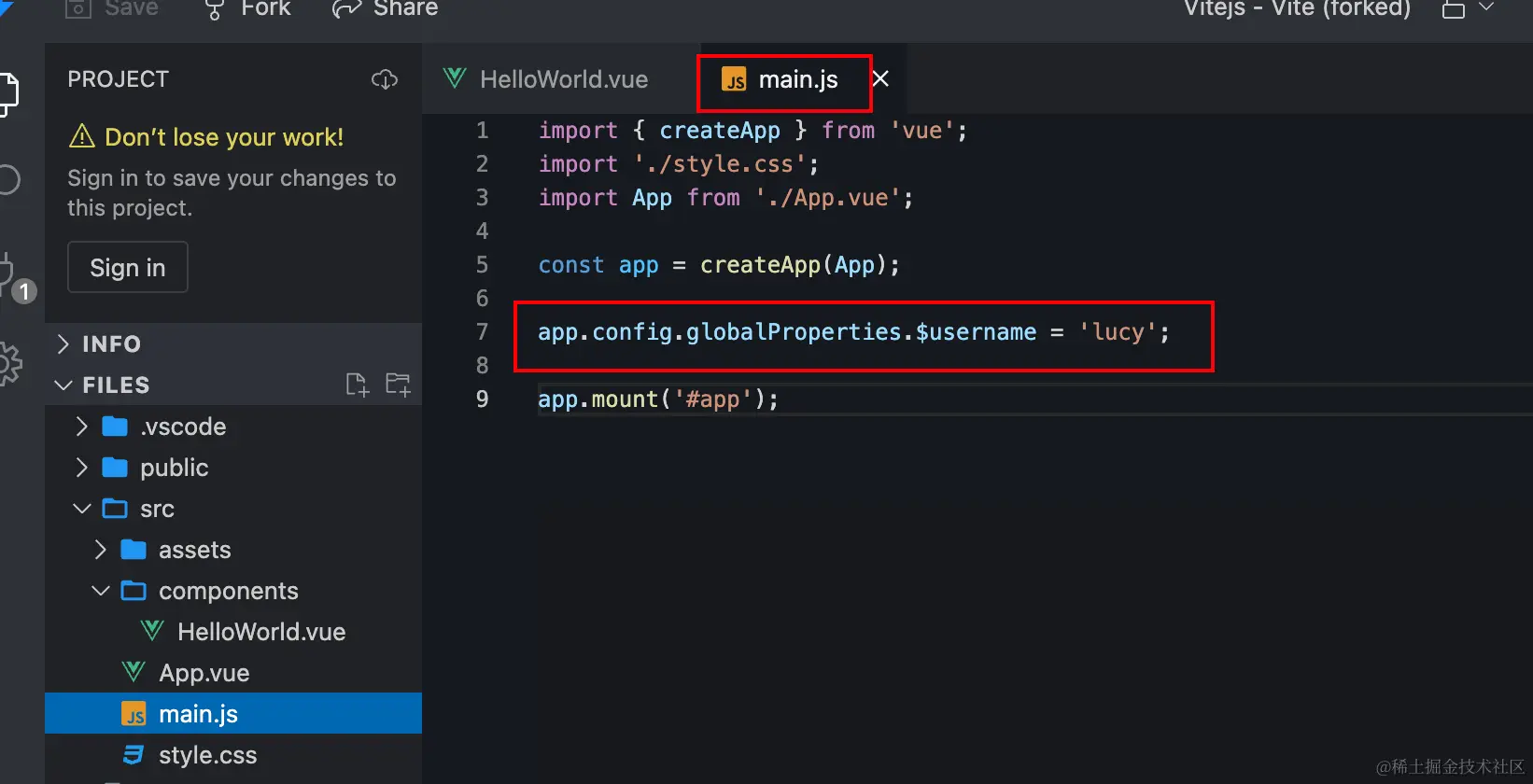Image resolution: width=1533 pixels, height=784 pixels.
Task: Click the assets folder icon
Action: pyautogui.click(x=134, y=550)
